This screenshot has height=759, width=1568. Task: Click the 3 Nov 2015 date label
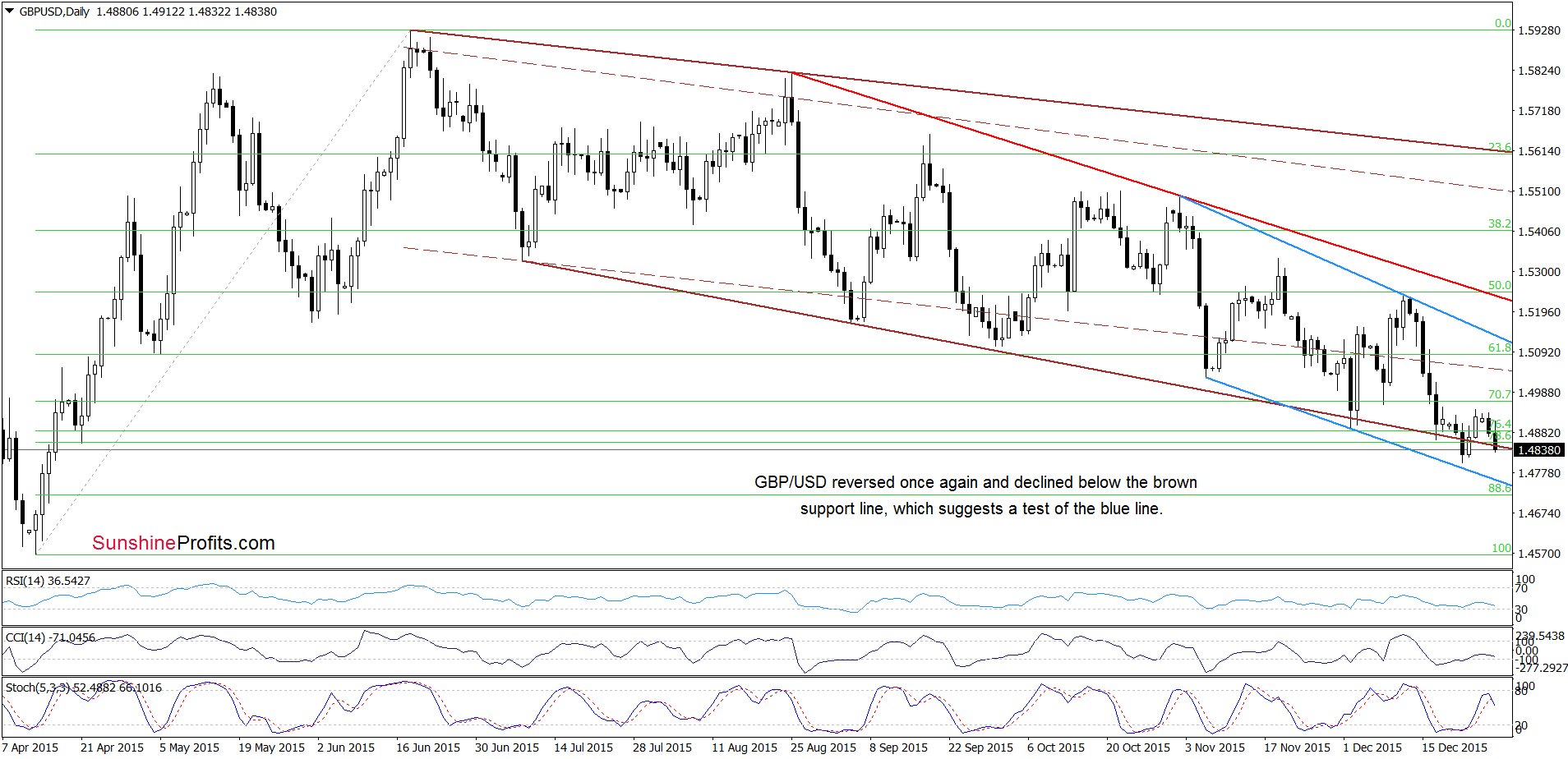pos(1215,747)
